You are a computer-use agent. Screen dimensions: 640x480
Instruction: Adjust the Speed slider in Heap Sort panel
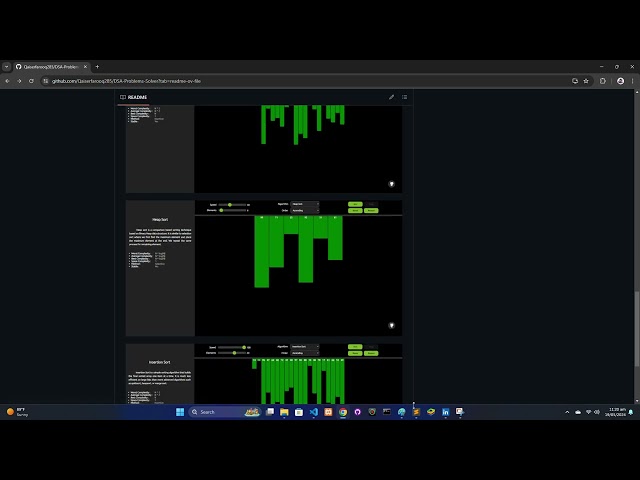click(x=232, y=205)
